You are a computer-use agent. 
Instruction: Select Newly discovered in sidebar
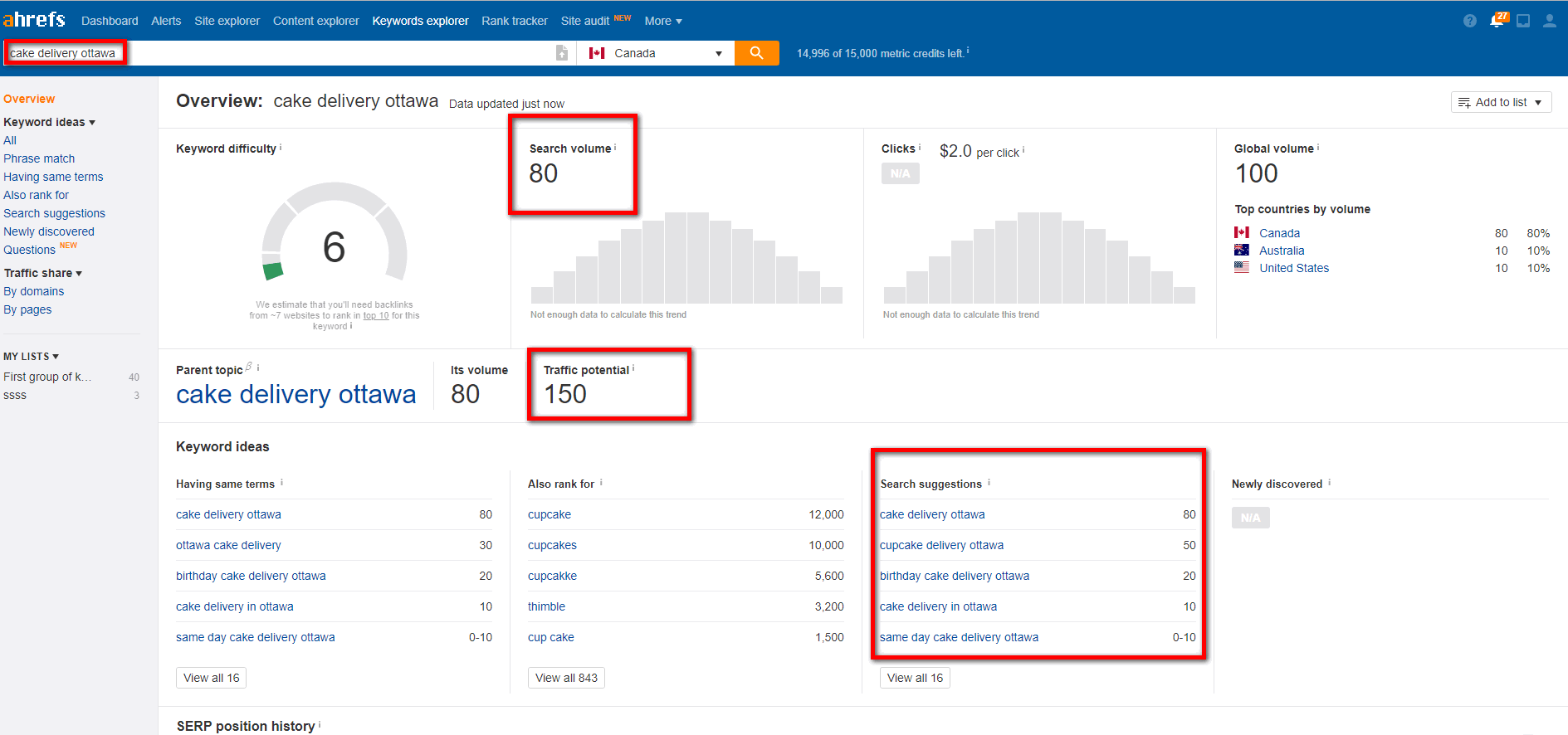point(49,231)
